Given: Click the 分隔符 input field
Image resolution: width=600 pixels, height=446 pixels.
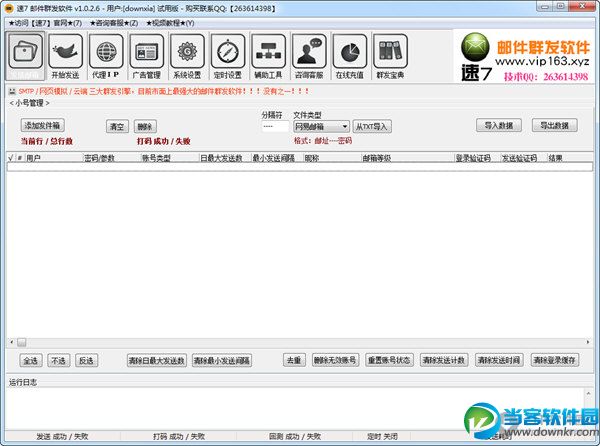Looking at the screenshot, I should (x=275, y=126).
